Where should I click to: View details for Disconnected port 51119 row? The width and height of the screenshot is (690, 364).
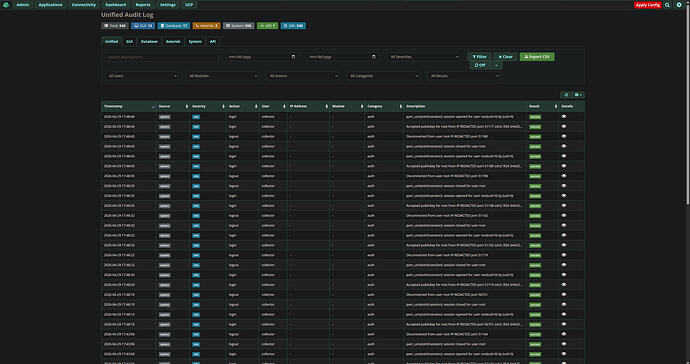pyautogui.click(x=564, y=255)
